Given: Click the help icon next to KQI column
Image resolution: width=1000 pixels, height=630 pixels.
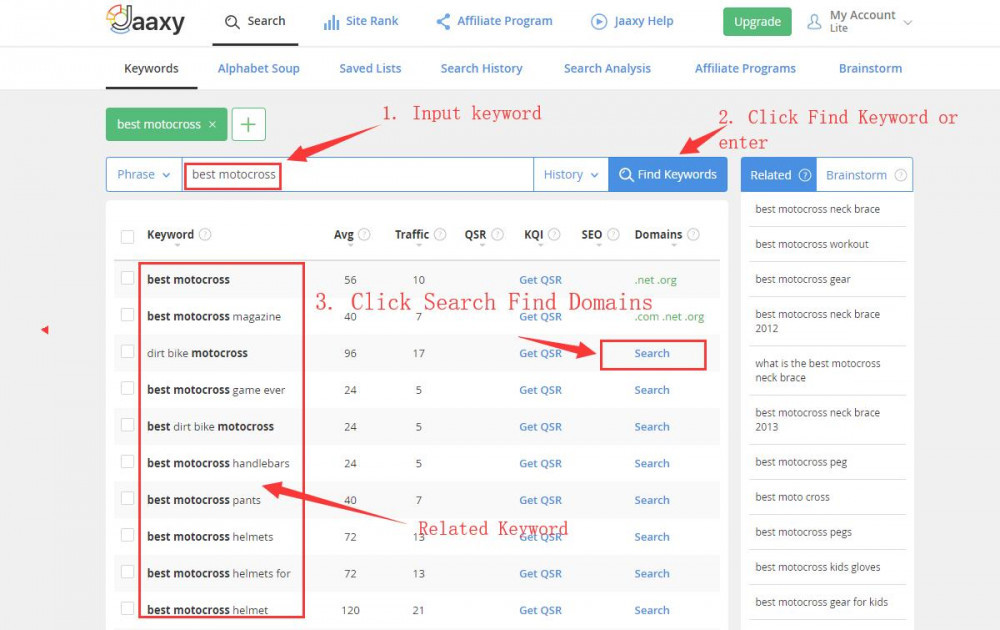Looking at the screenshot, I should 554,235.
